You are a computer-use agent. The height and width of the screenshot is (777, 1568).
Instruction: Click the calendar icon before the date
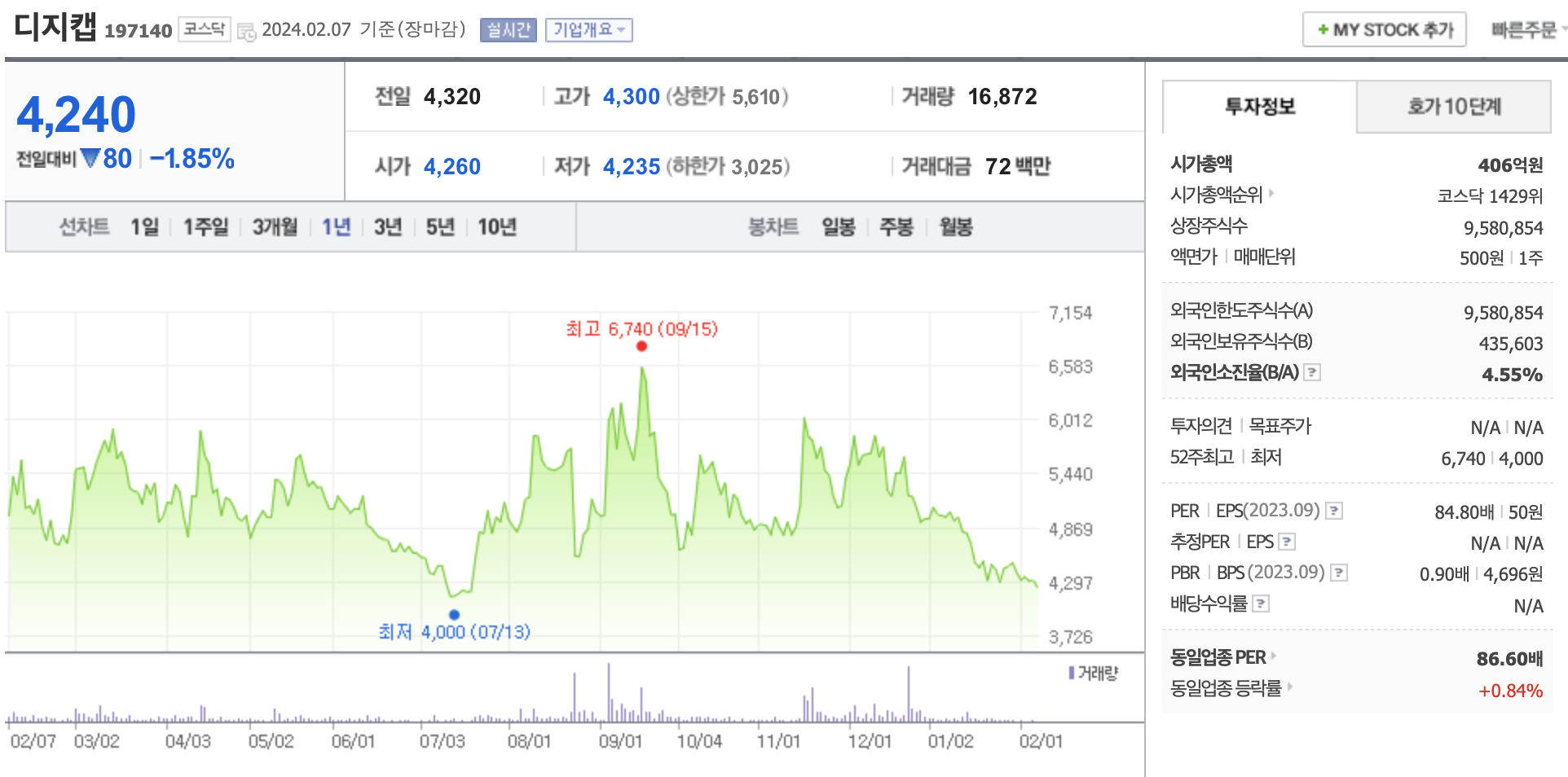[246, 32]
